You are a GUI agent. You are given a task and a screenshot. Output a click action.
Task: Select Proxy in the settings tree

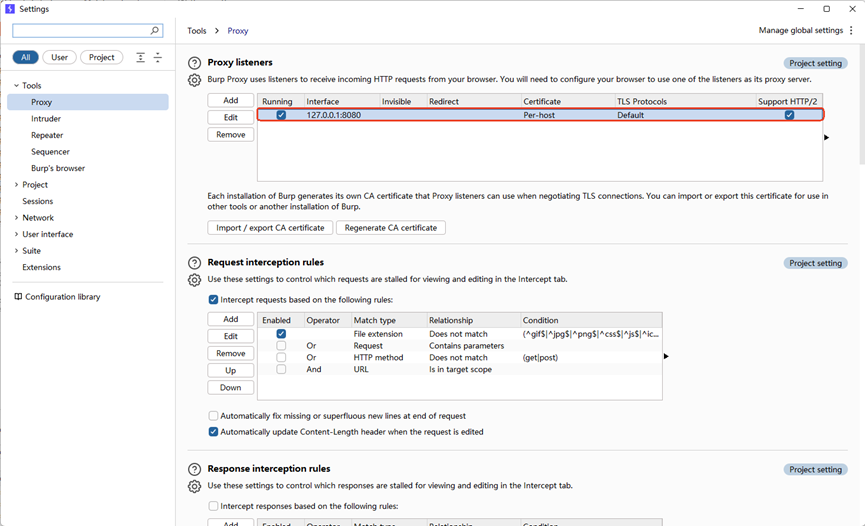point(88,102)
